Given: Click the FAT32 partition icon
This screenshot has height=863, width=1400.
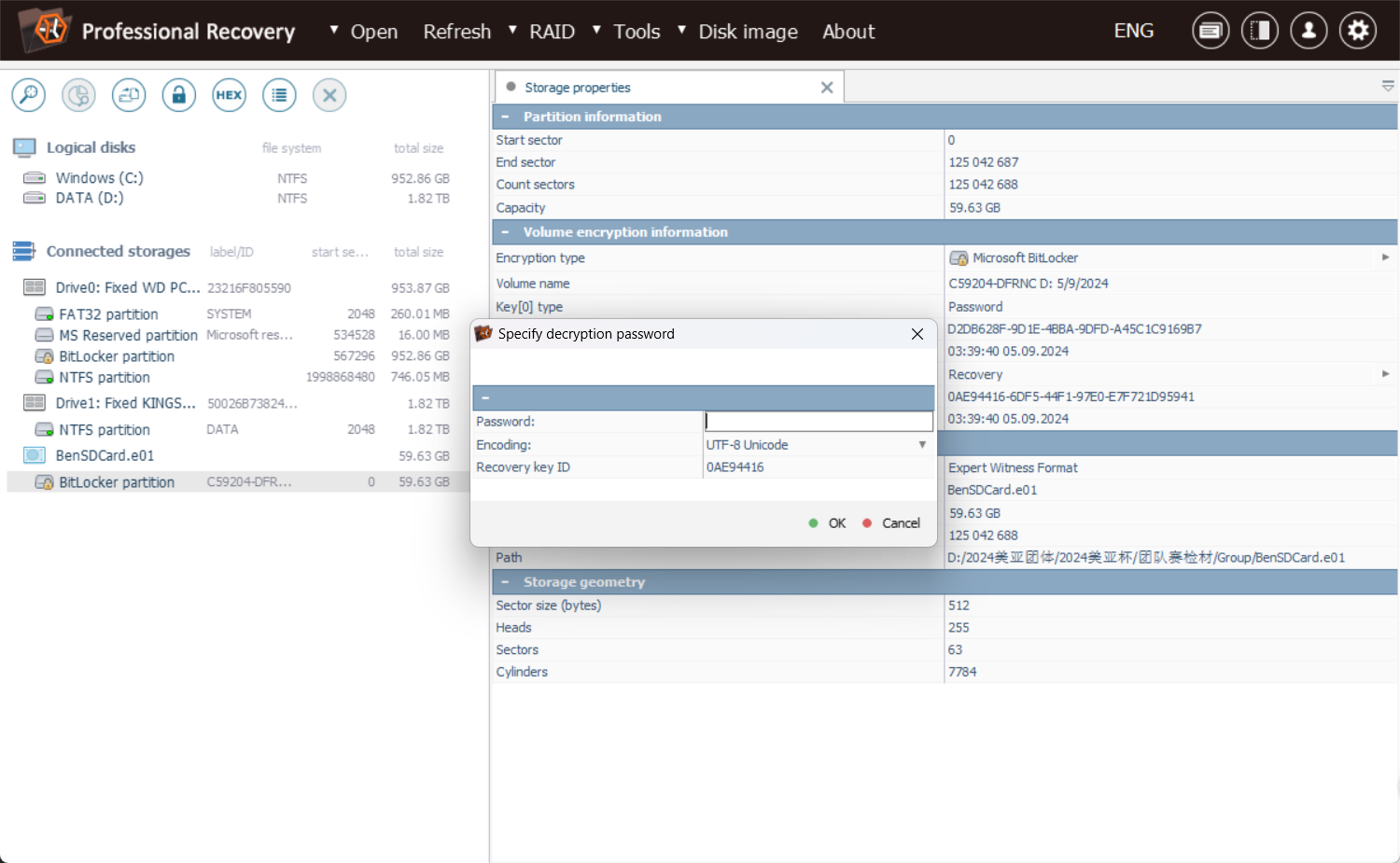Looking at the screenshot, I should 44,314.
